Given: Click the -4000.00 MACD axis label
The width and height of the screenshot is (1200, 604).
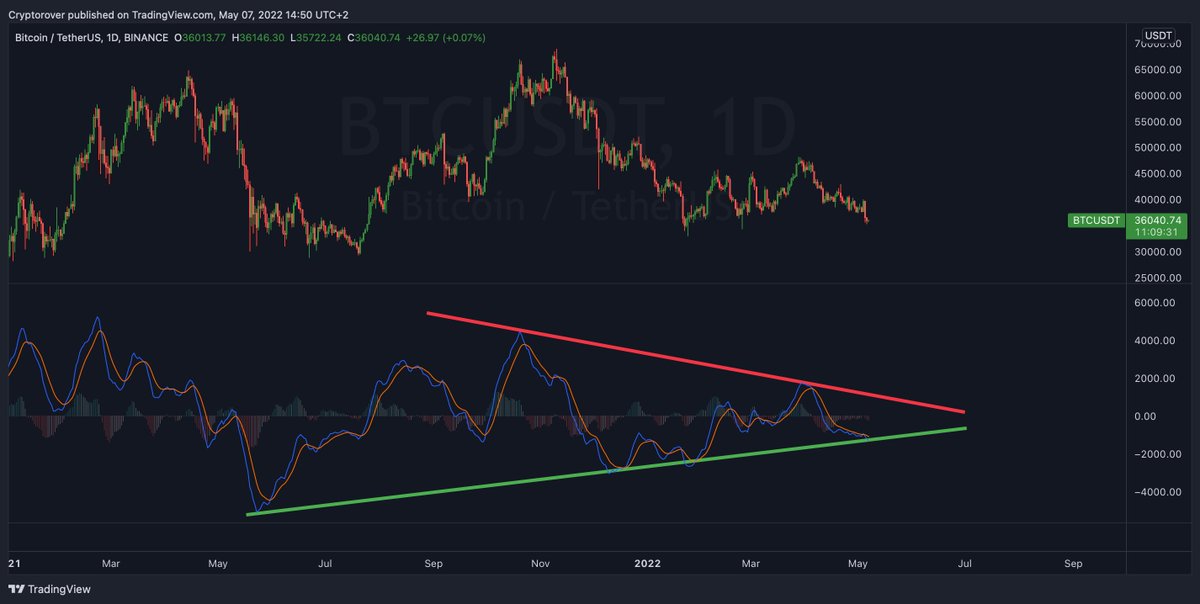Looking at the screenshot, I should (1158, 492).
